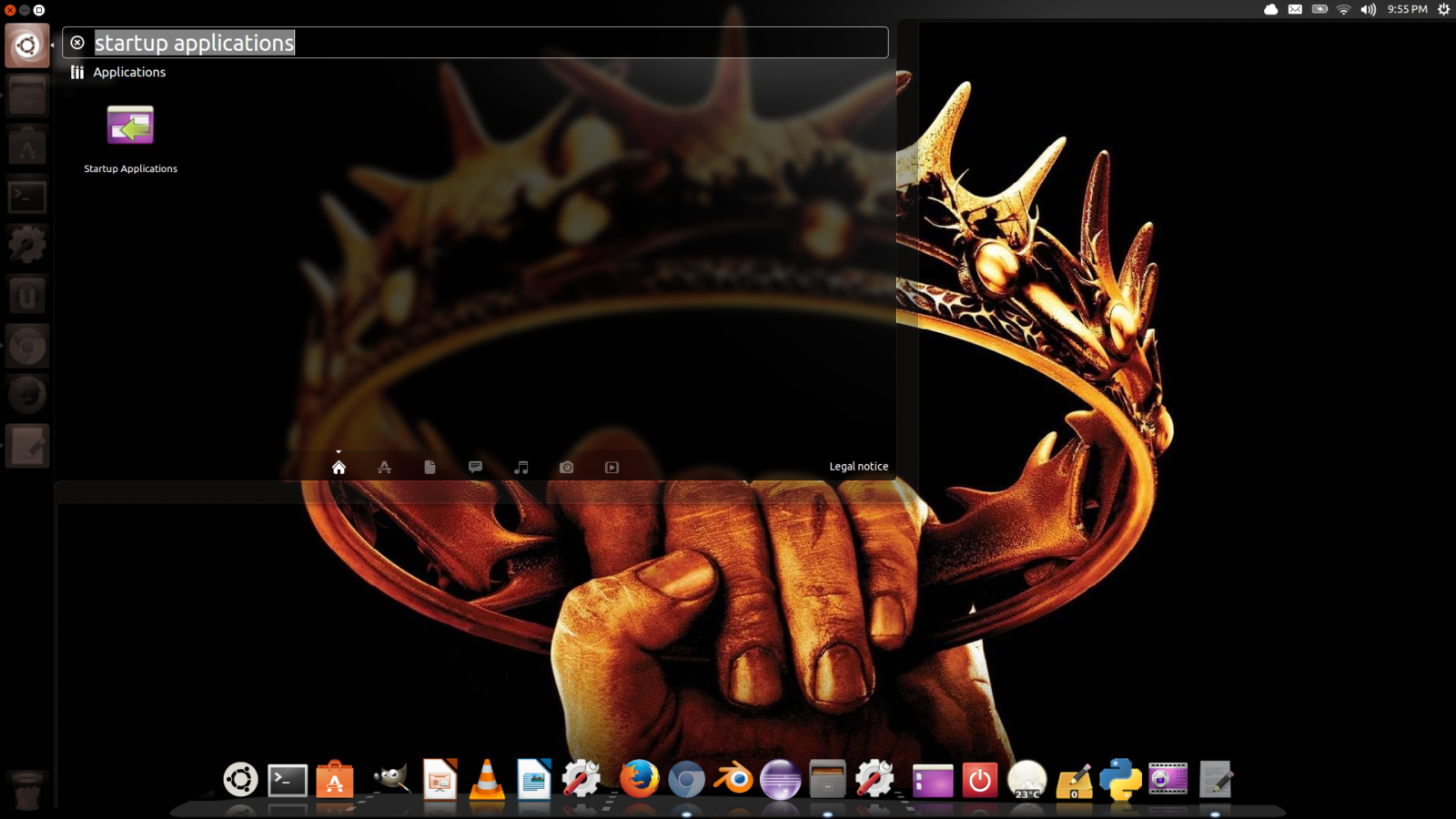Open the 9:55 PM clock menu
This screenshot has width=1456, height=819.
1407,10
